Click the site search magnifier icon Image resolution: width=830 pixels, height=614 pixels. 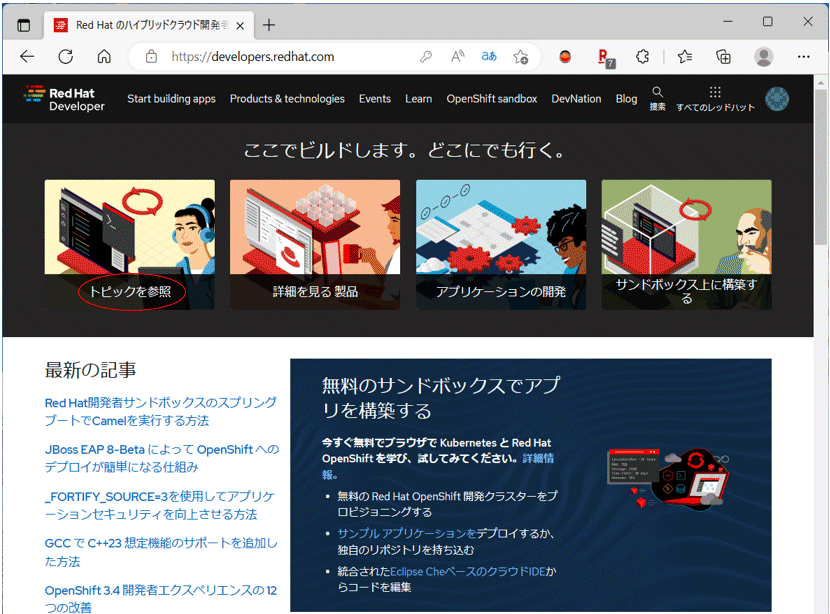pyautogui.click(x=657, y=98)
